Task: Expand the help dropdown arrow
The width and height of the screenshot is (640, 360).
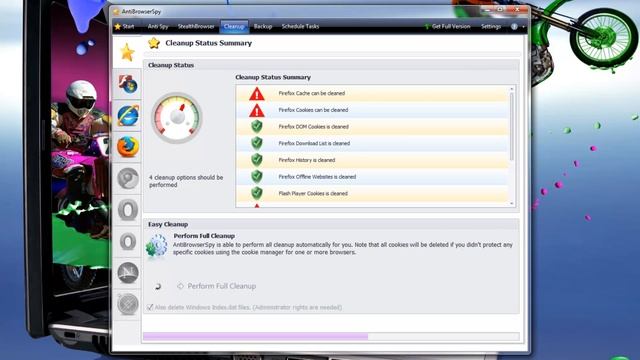Action: [523, 27]
